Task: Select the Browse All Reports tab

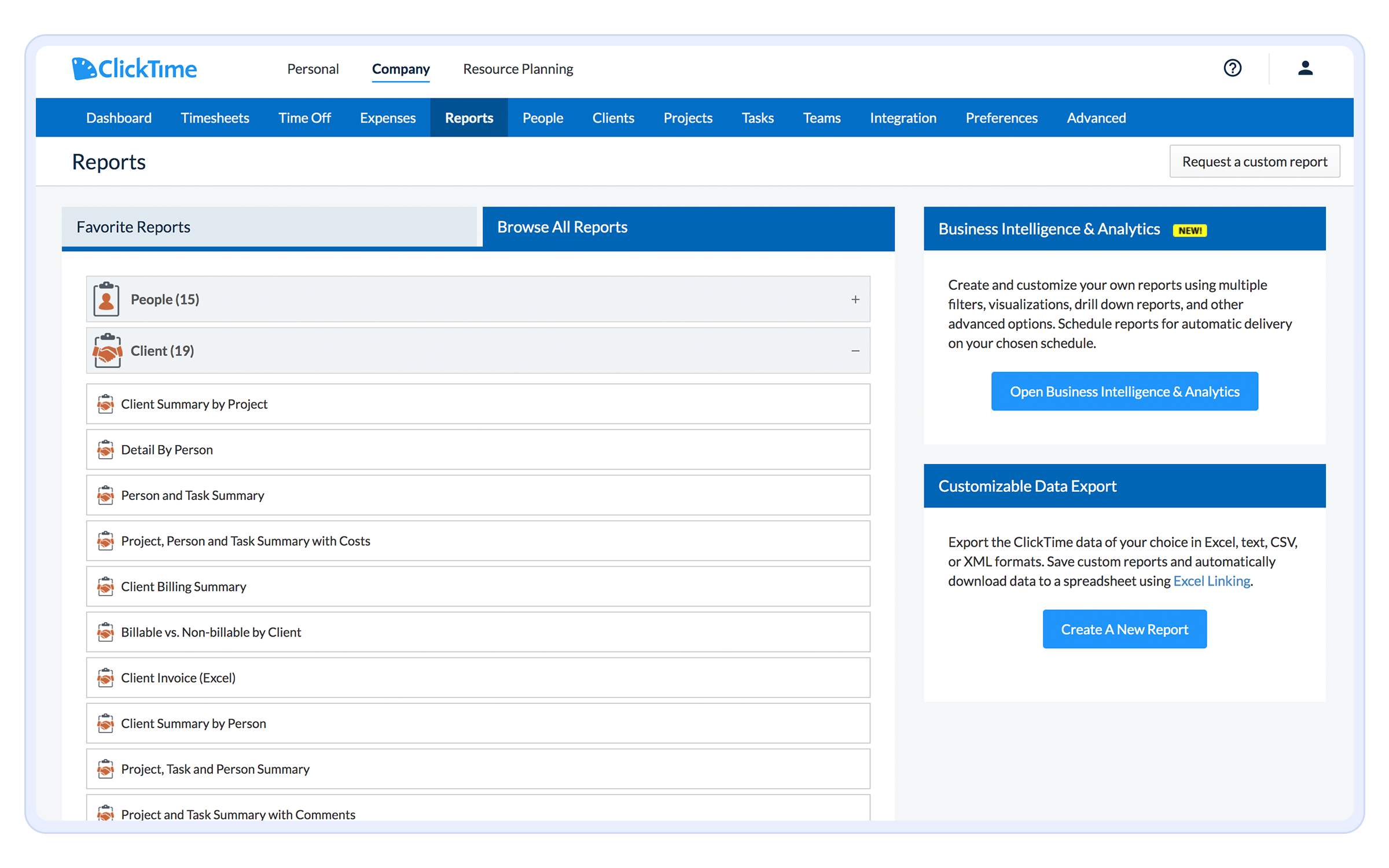Action: point(688,227)
